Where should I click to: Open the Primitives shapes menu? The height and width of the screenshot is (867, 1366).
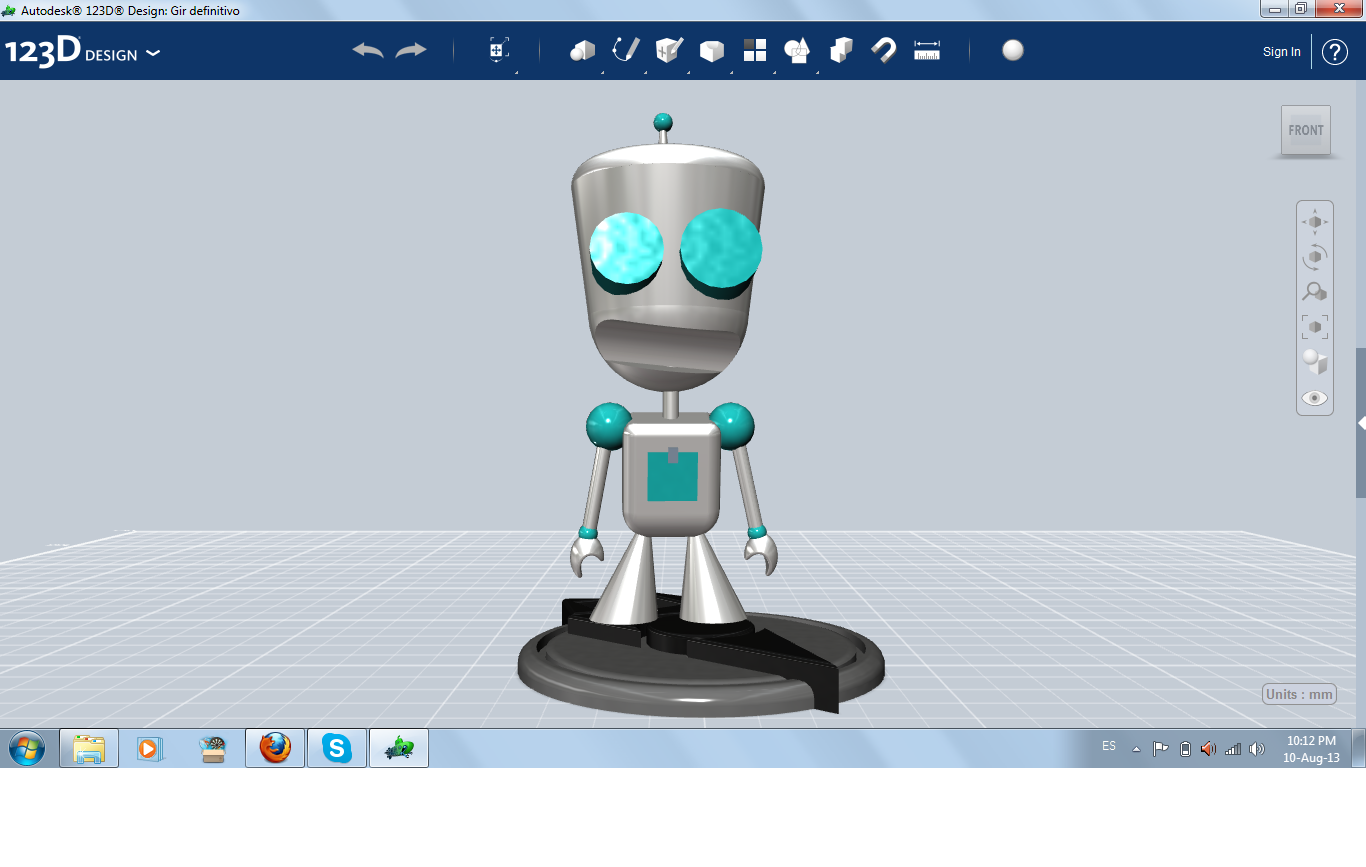[x=583, y=51]
